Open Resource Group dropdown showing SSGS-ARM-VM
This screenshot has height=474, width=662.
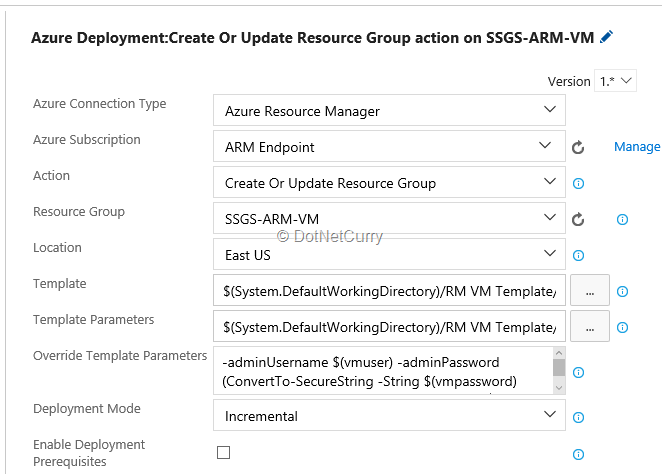point(389,218)
